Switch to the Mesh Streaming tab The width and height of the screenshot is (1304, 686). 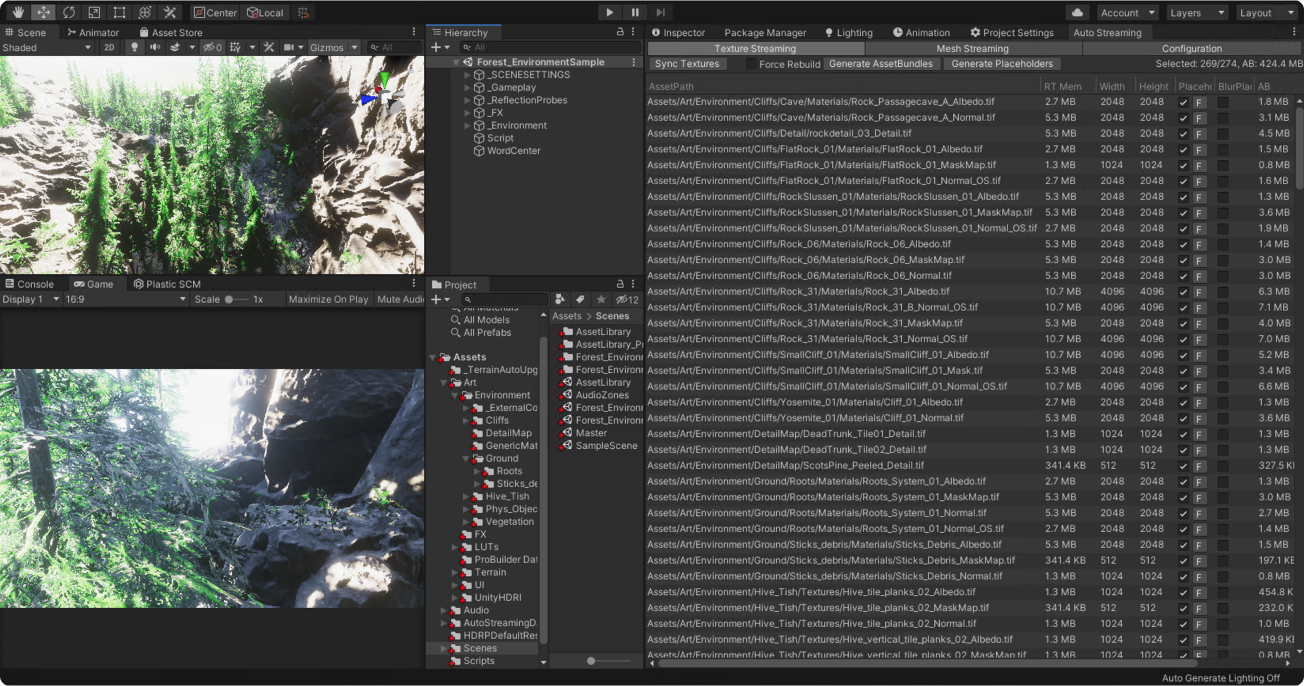[x=972, y=48]
